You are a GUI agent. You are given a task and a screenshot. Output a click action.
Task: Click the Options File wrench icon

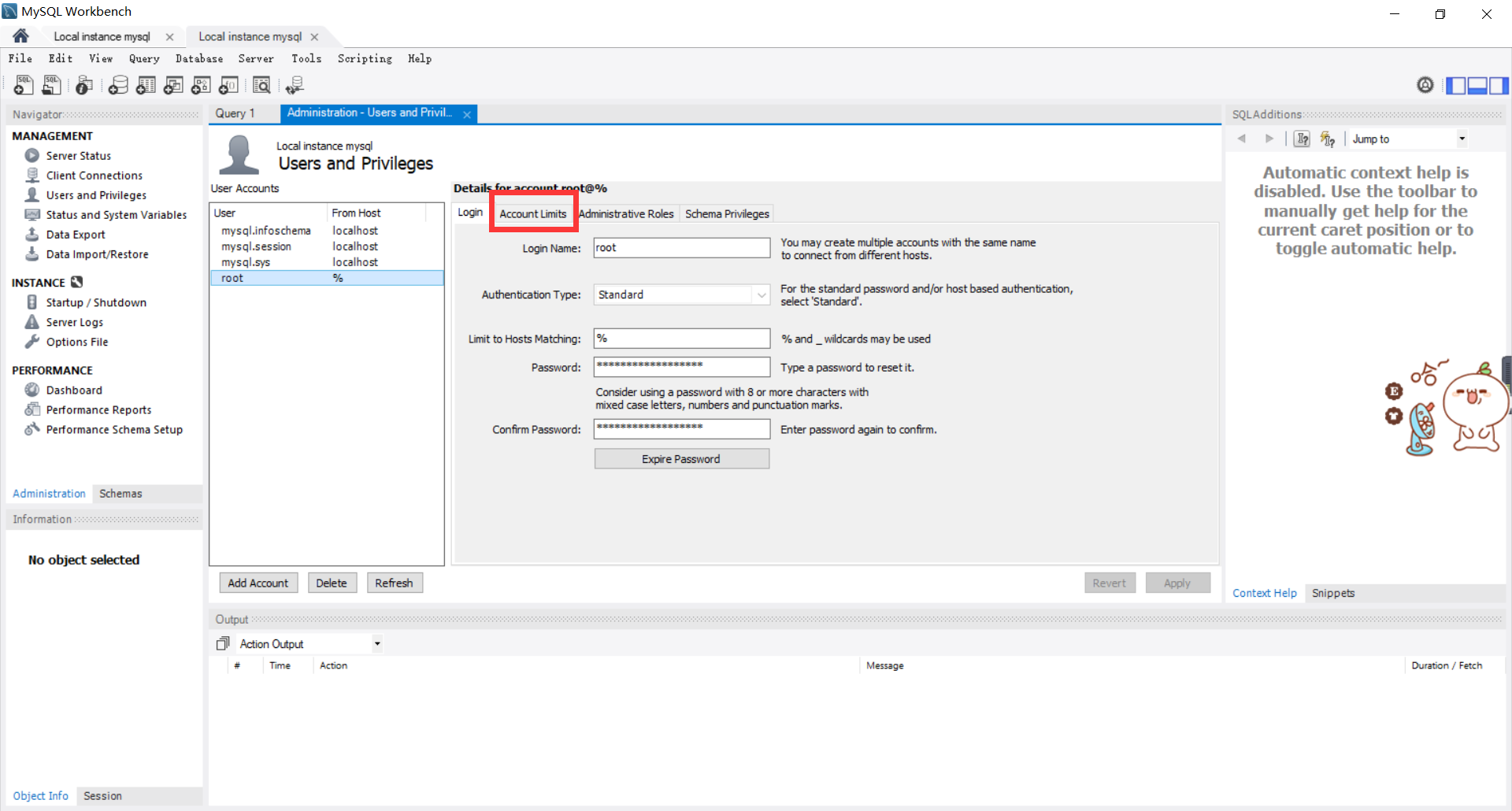[x=31, y=342]
